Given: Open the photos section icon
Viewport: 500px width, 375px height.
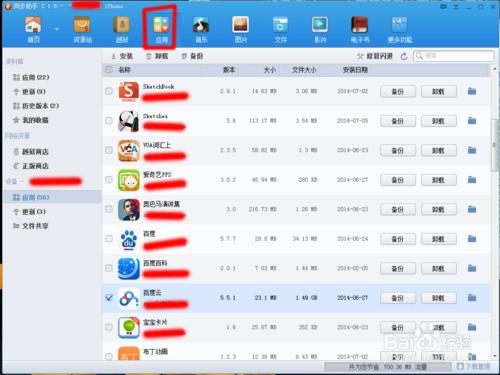Looking at the screenshot, I should point(241,25).
